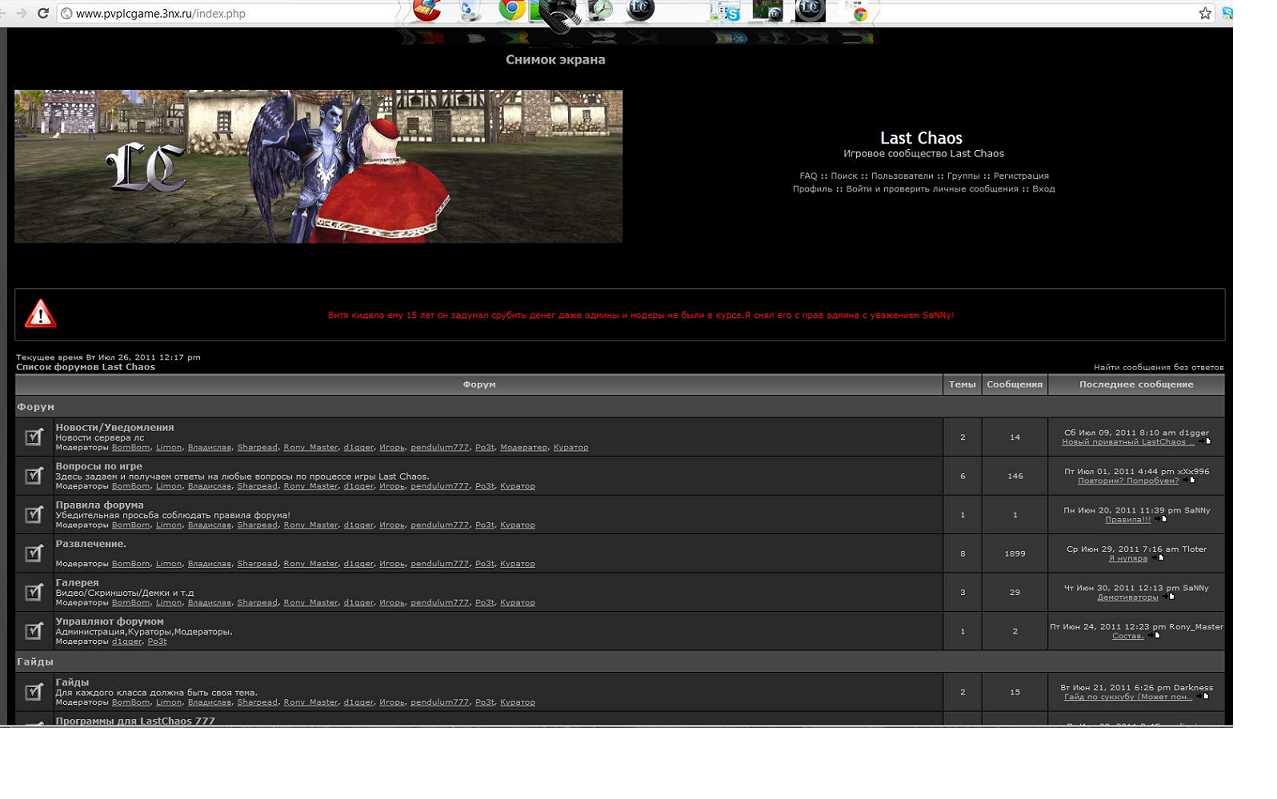
Task: Open latest post icon after Я нупяра
Action: pyautogui.click(x=1157, y=559)
